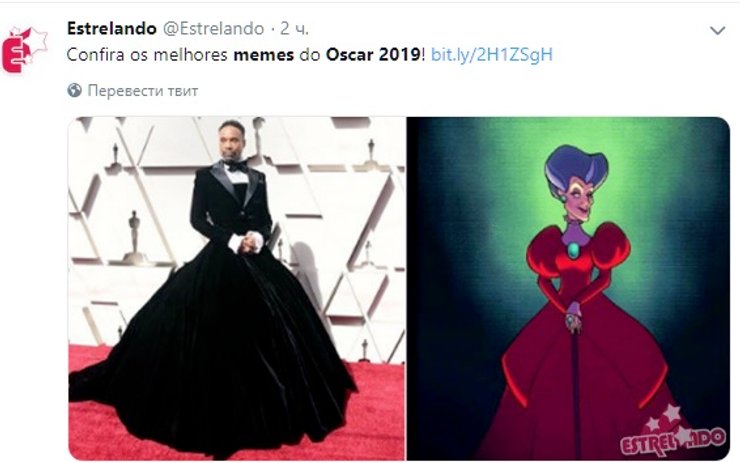Click the bow tie in the left photo
This screenshot has height=463, width=740.
236,166
